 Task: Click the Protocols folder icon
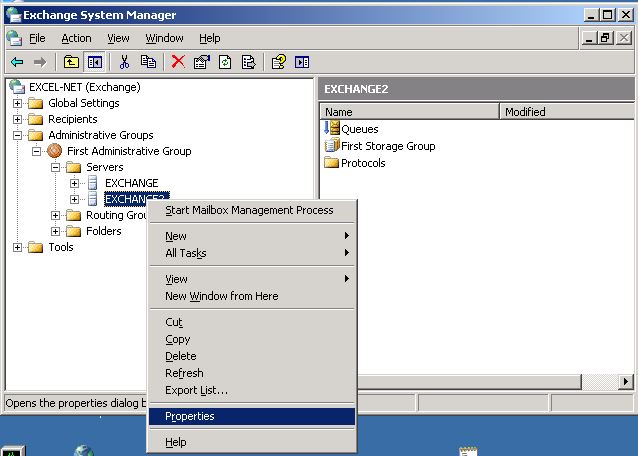332,163
